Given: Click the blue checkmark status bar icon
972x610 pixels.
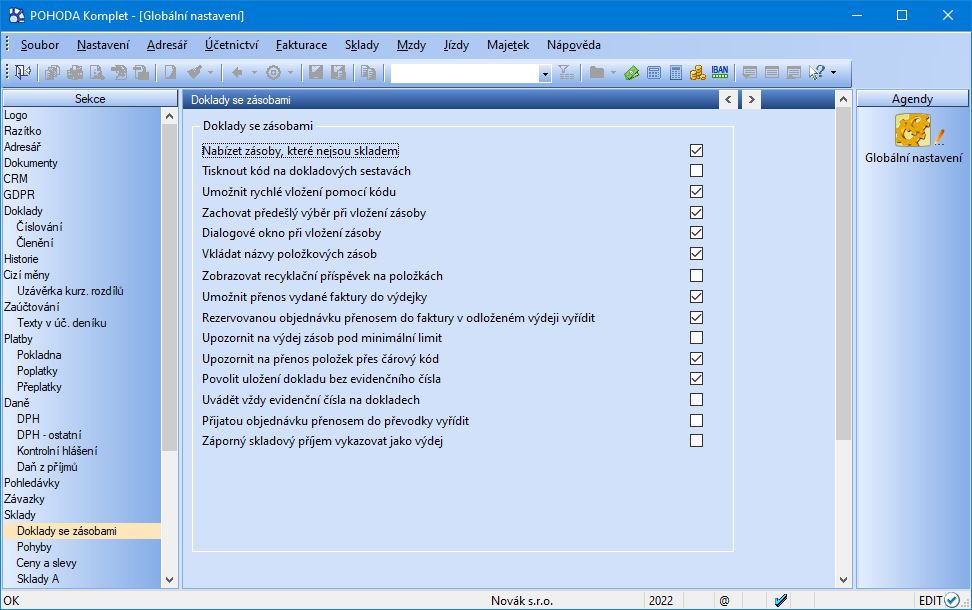Looking at the screenshot, I should [x=781, y=600].
